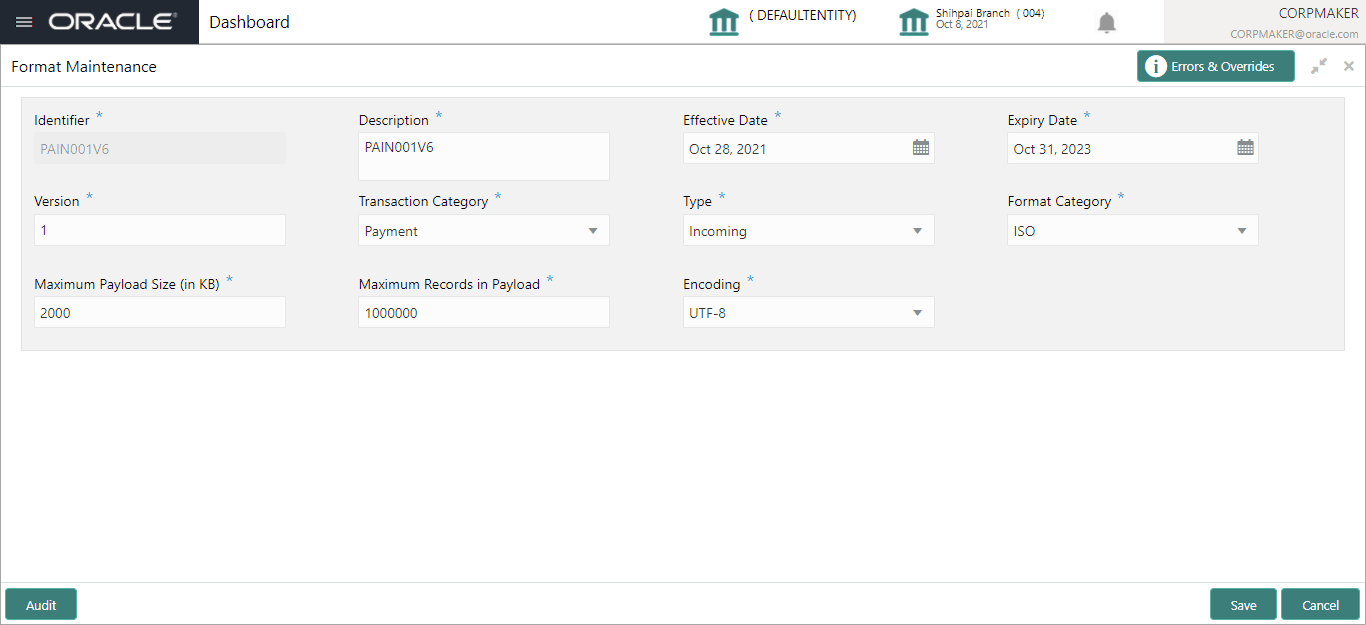
Task: Open the Audit details
Action: [x=41, y=605]
